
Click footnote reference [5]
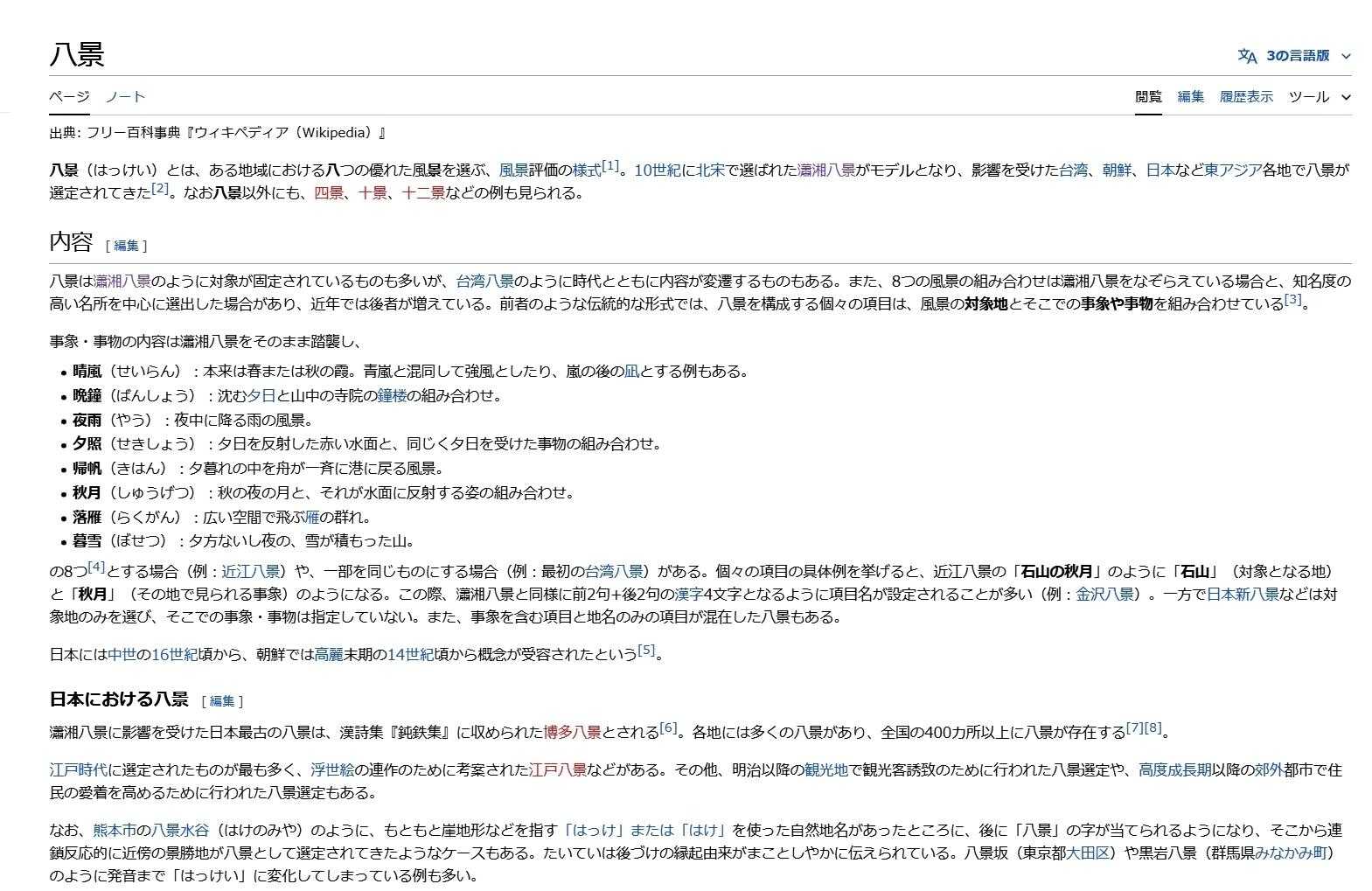pyautogui.click(x=646, y=651)
